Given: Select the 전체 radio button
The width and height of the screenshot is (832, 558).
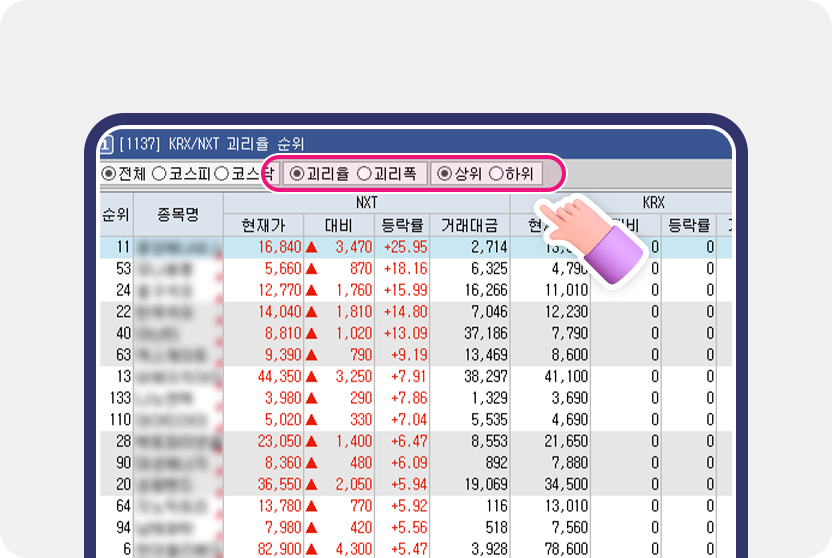Looking at the screenshot, I should click(x=109, y=173).
